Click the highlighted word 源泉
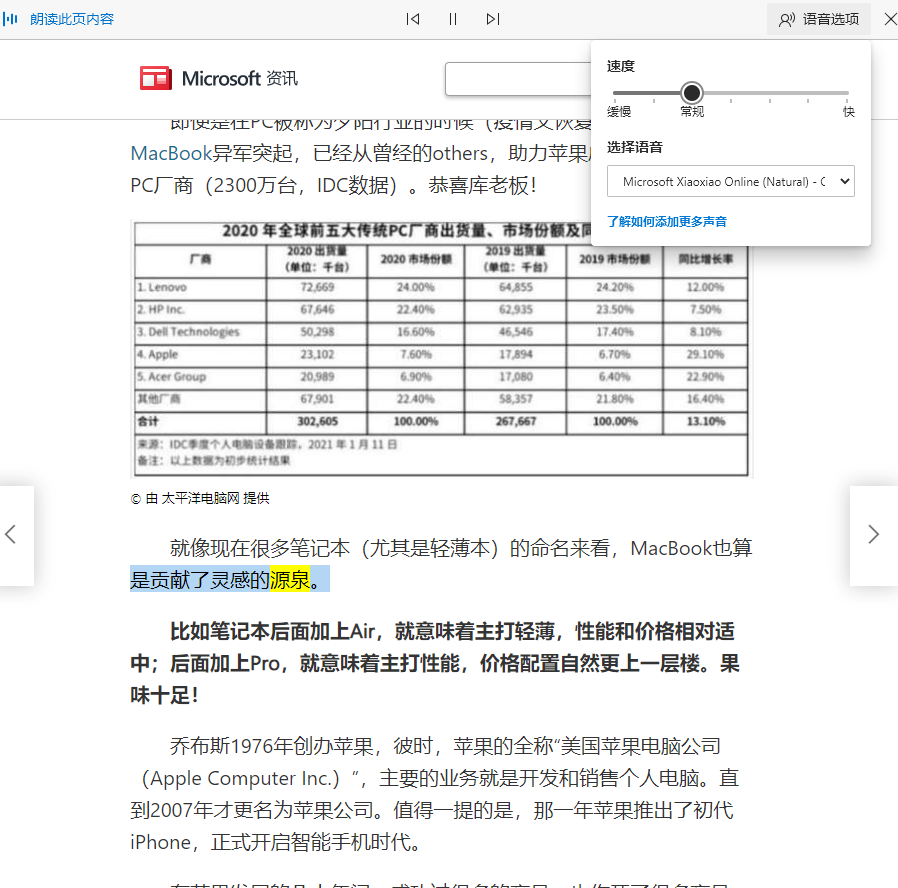This screenshot has height=888, width=898. coord(289,578)
